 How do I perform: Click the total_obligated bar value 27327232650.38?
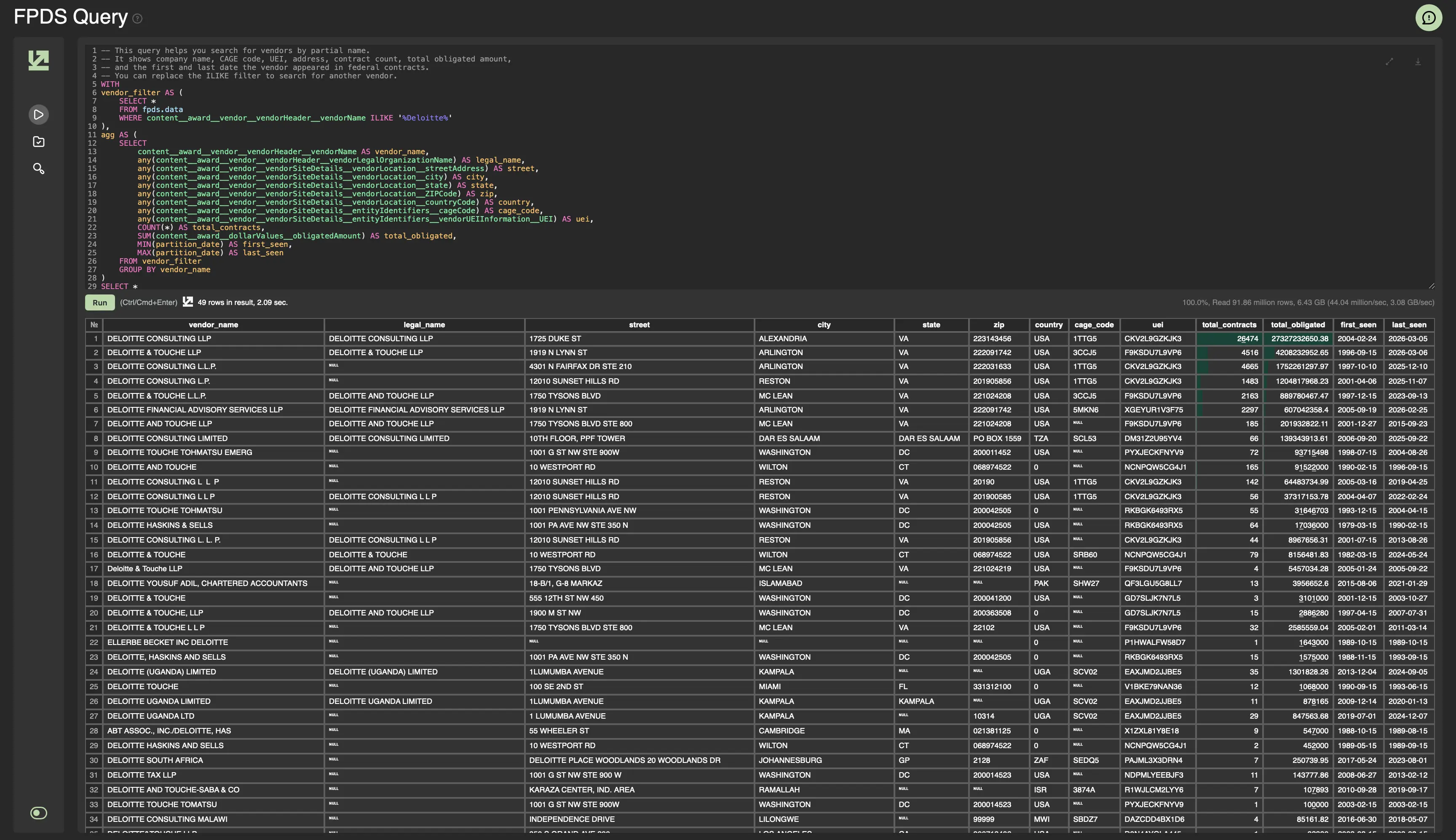pos(1298,339)
